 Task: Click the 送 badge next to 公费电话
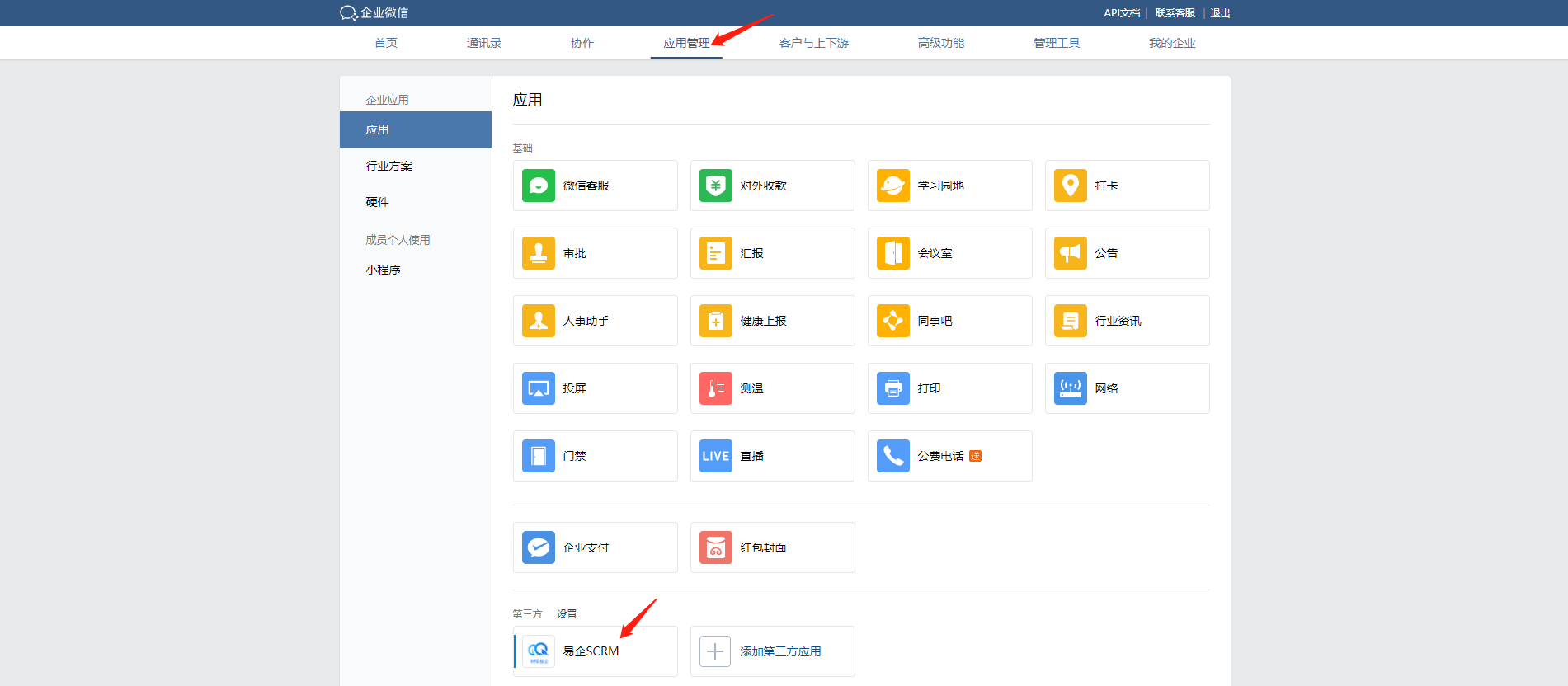pyautogui.click(x=975, y=456)
